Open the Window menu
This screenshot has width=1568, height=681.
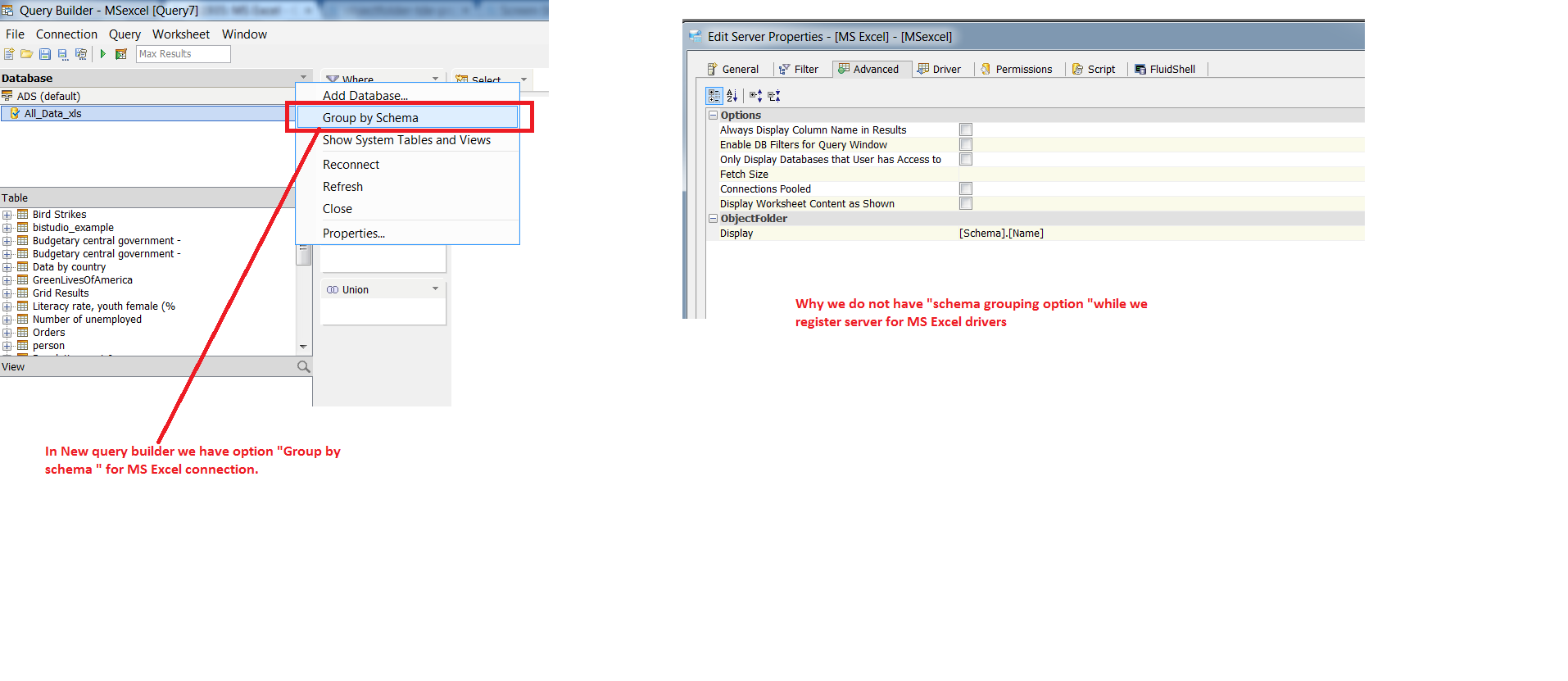(244, 34)
